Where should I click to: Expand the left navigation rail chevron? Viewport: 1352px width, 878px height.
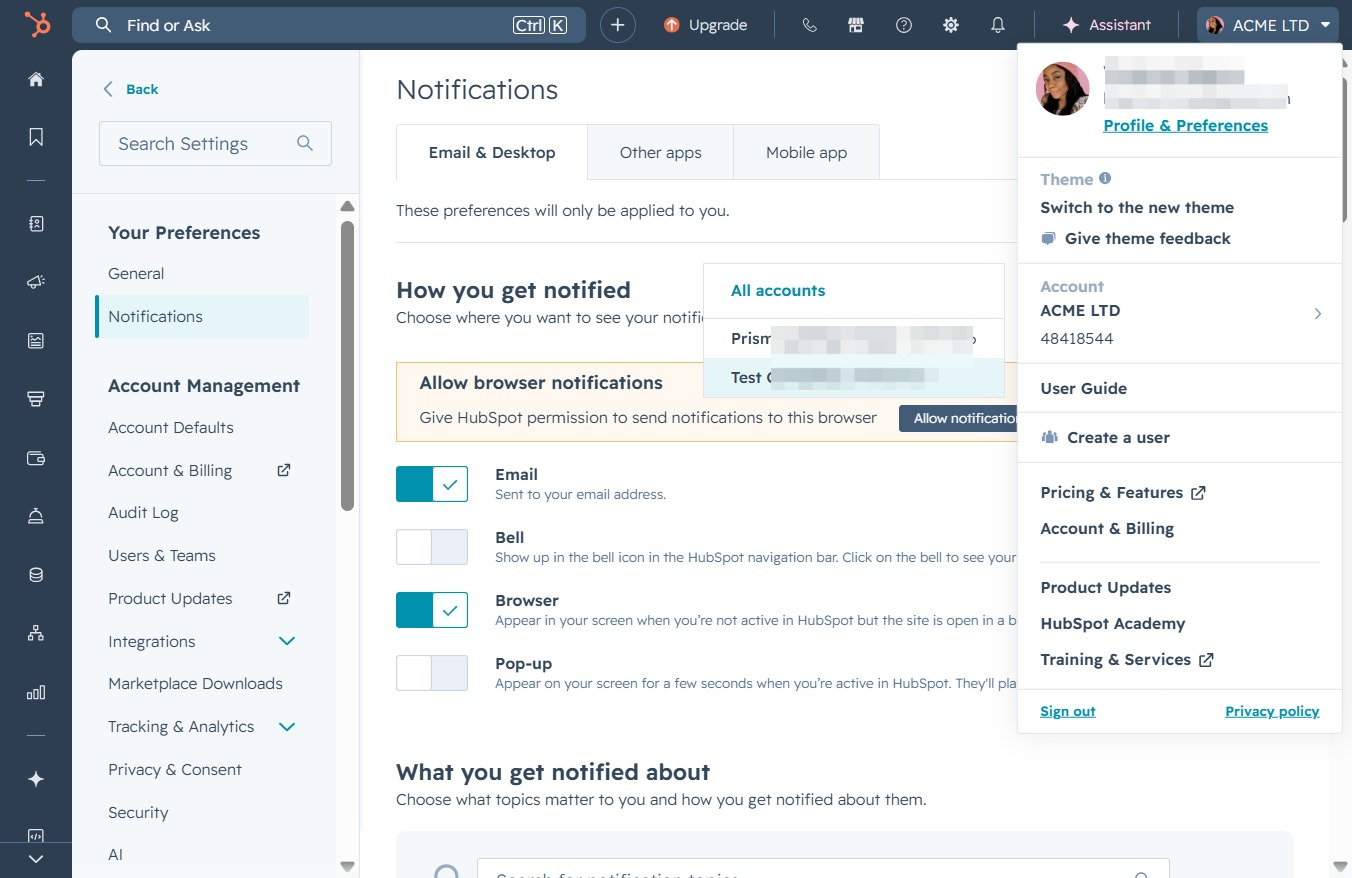36,859
